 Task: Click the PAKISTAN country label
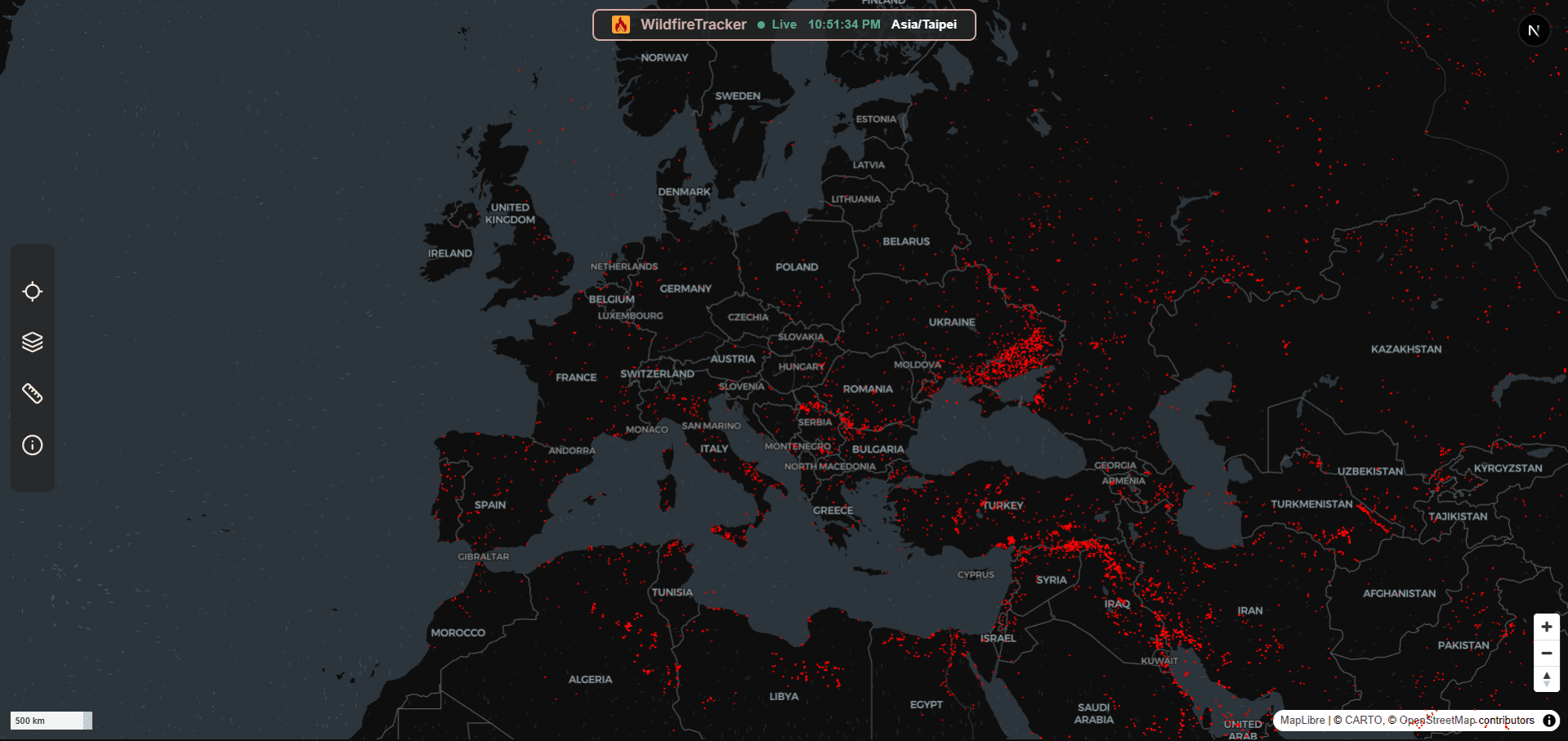[1463, 645]
